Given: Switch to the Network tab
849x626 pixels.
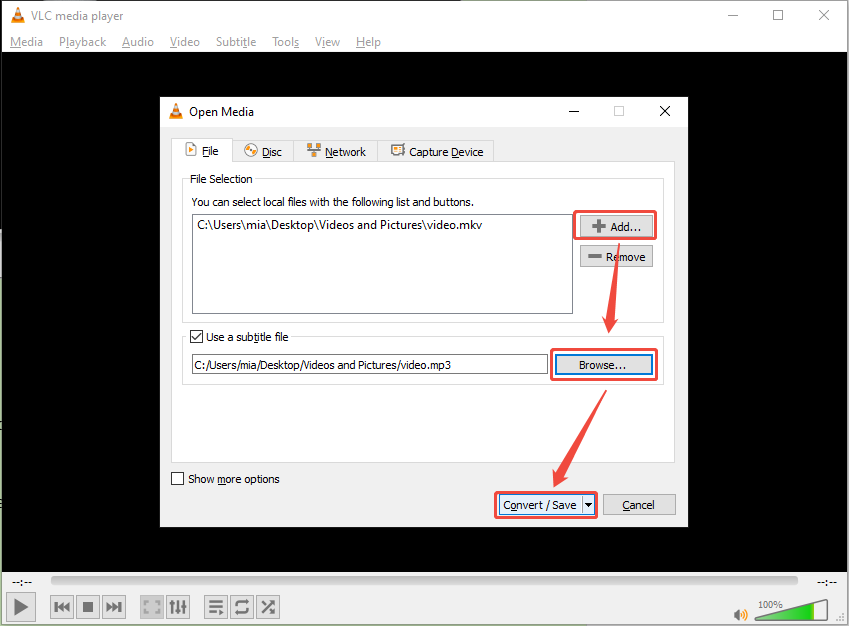Looking at the screenshot, I should point(336,152).
